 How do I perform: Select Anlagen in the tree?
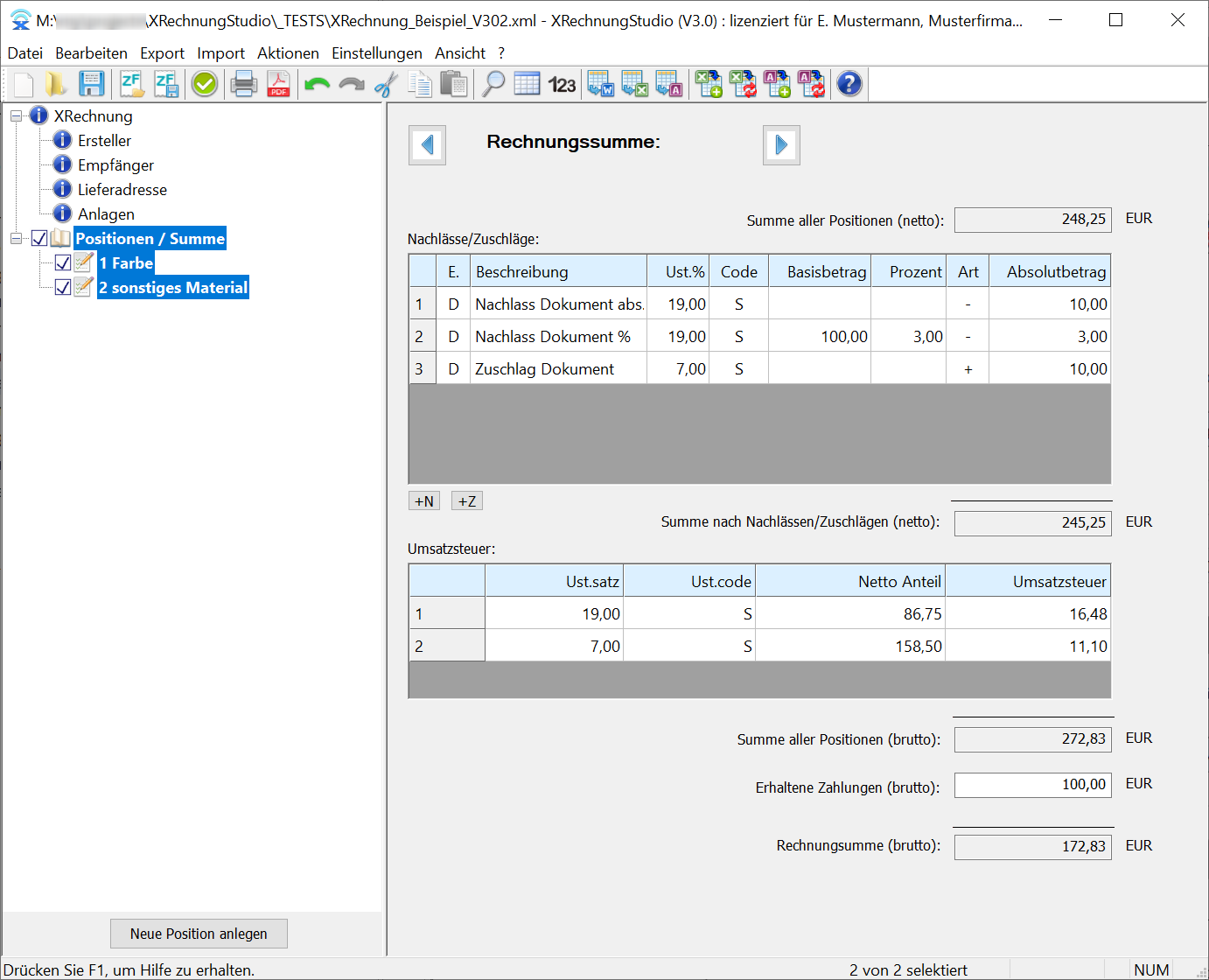106,213
